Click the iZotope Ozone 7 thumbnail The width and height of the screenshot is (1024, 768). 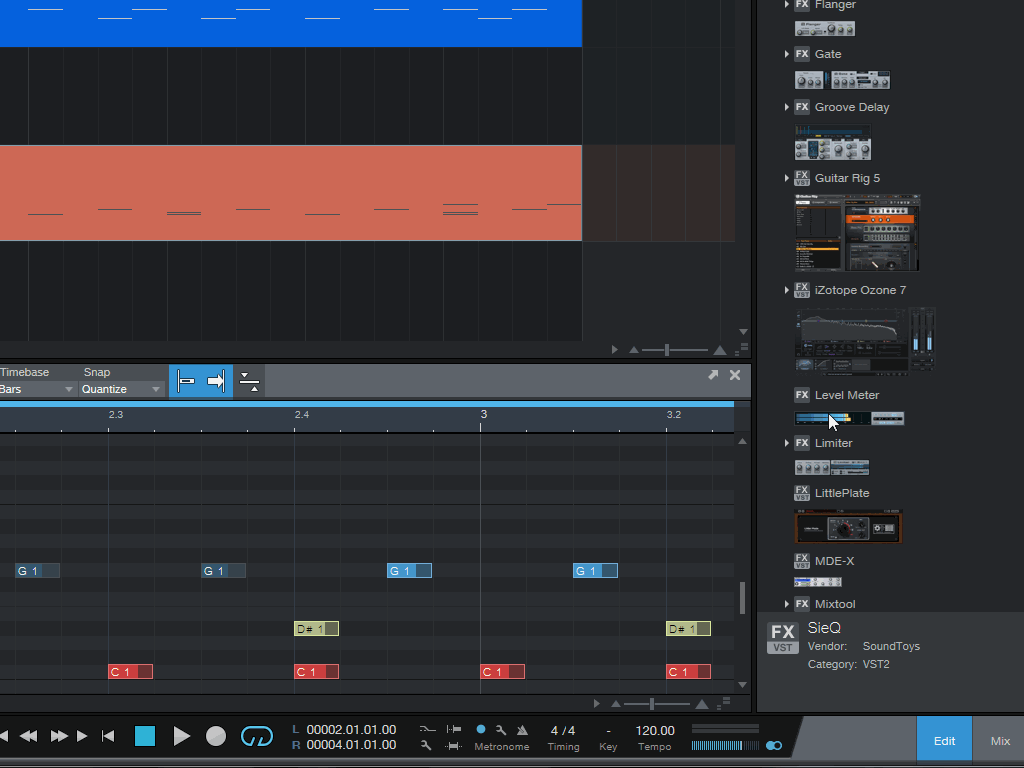pyautogui.click(x=865, y=342)
